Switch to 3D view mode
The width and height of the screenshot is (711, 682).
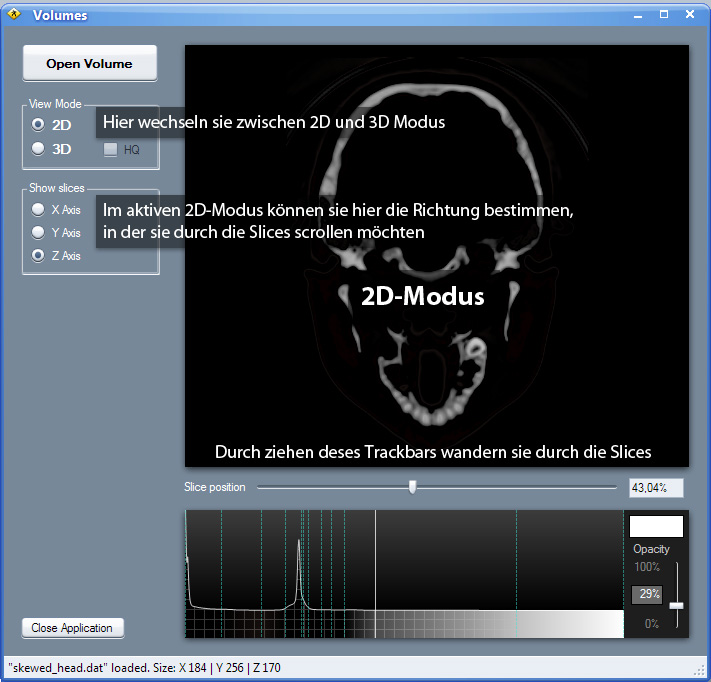click(39, 149)
